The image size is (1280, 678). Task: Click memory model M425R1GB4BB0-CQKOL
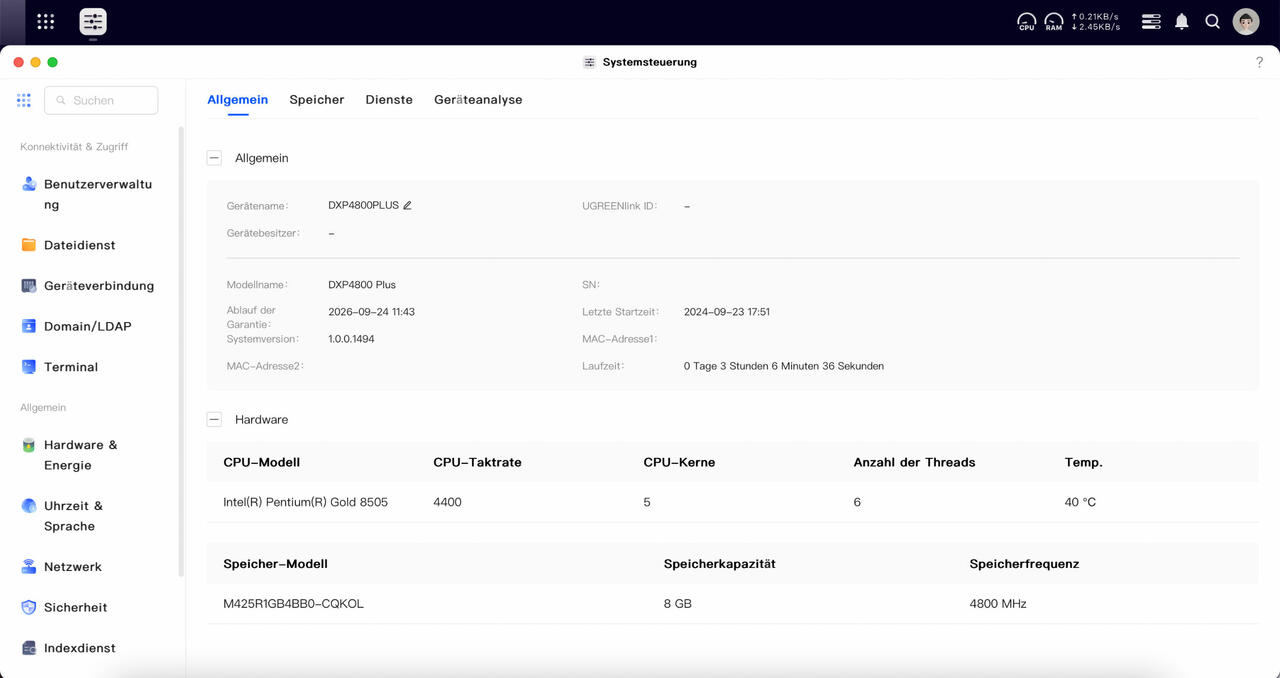(293, 604)
